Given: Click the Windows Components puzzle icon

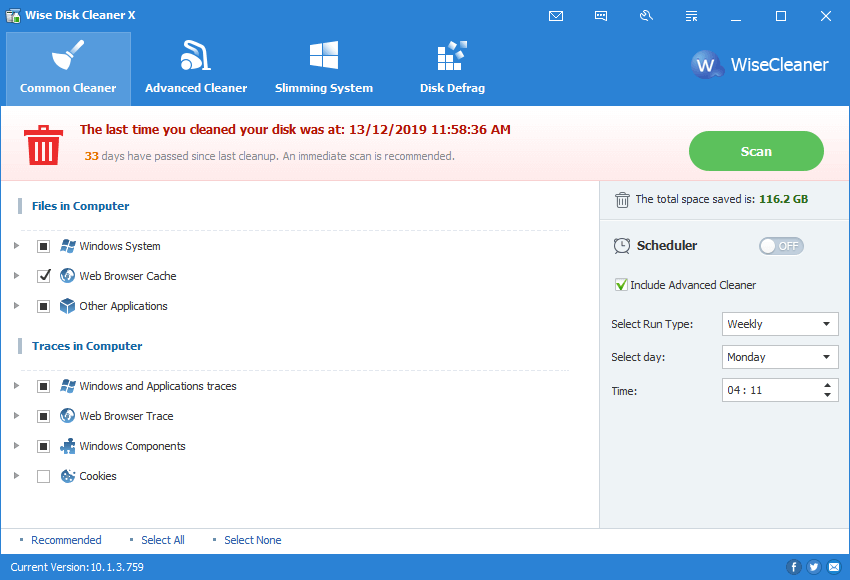Looking at the screenshot, I should tap(67, 446).
